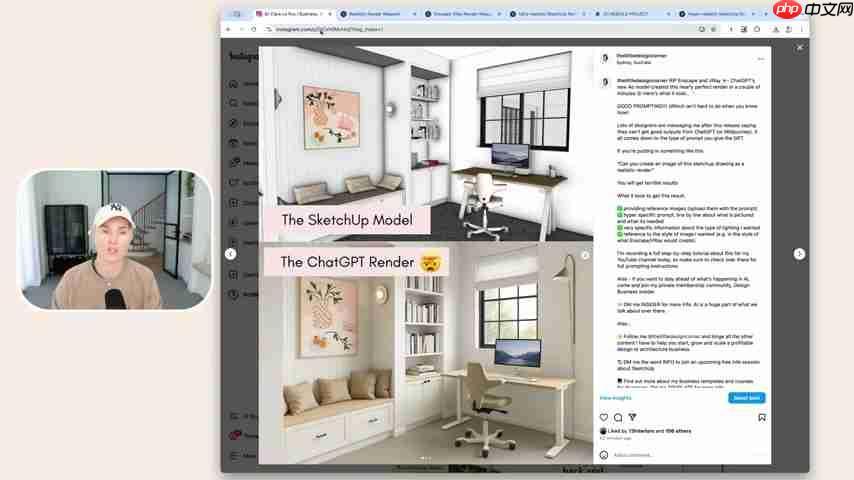Go to the next post using the right arrow
This screenshot has width=854, height=480.
pyautogui.click(x=799, y=254)
